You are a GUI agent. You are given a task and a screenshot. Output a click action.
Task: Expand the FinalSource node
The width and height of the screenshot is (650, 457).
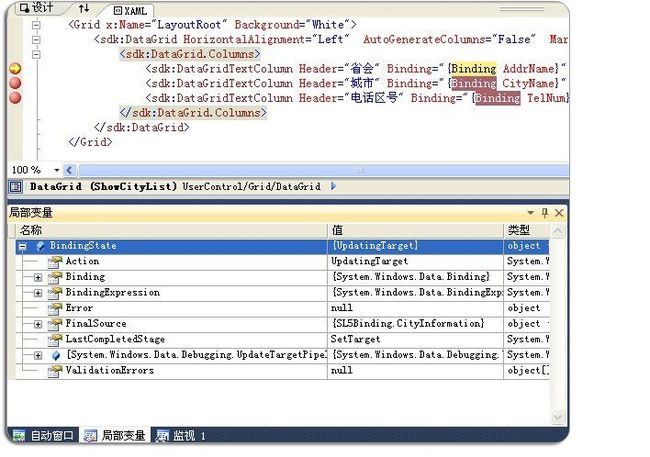(x=38, y=324)
